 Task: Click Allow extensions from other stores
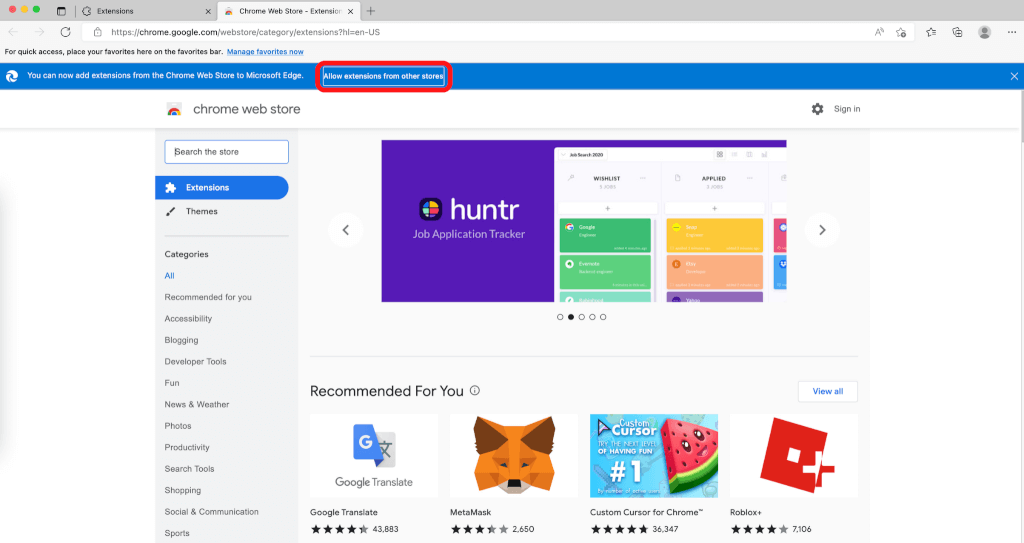point(383,76)
